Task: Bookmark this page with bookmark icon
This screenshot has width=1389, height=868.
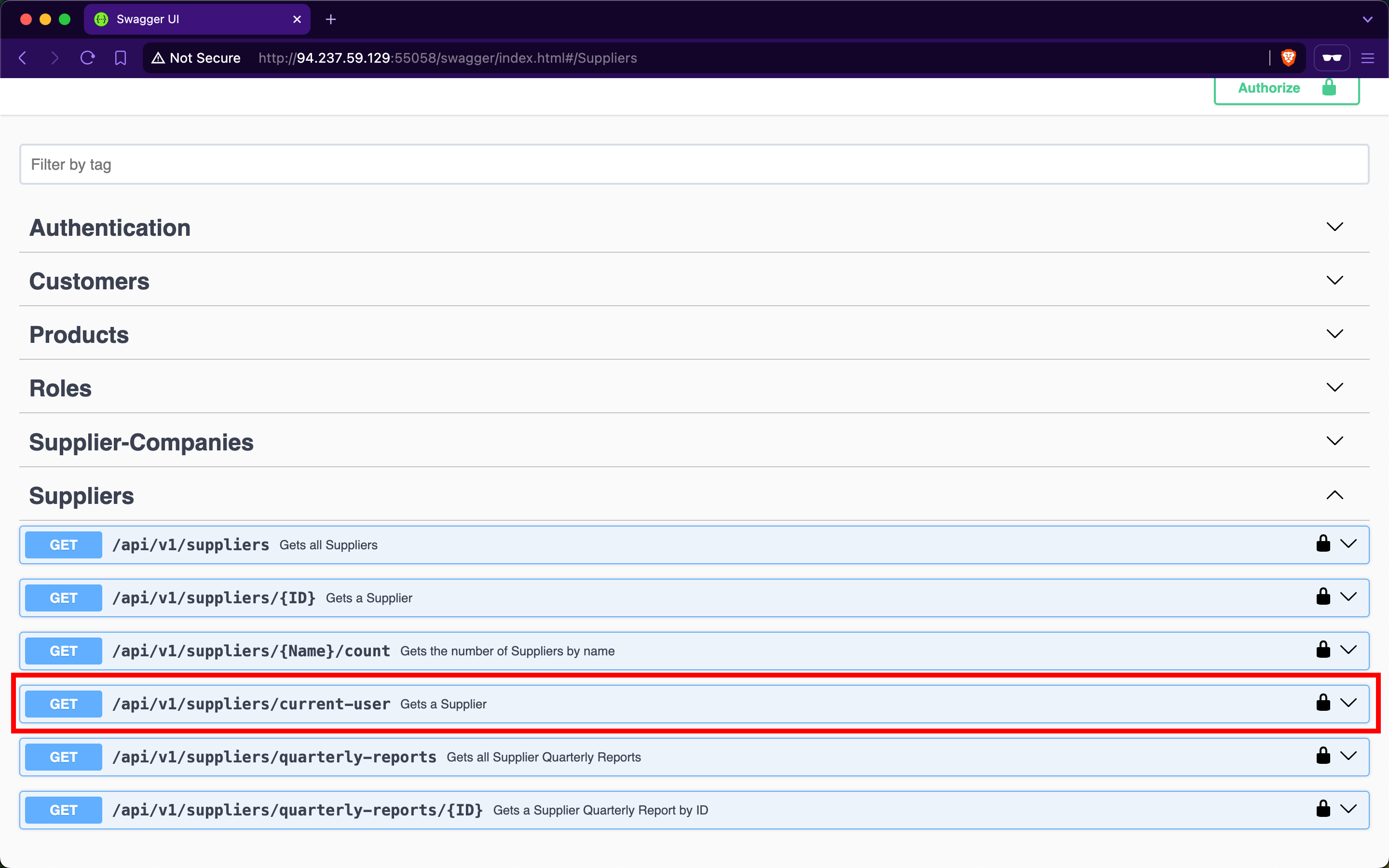Action: coord(121,58)
